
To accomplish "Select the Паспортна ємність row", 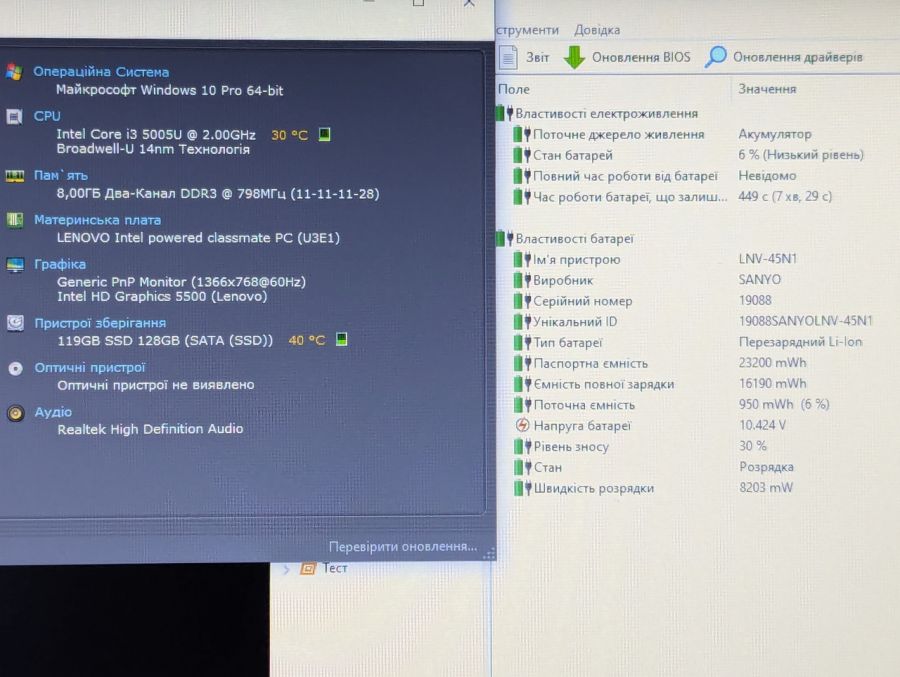I will [x=697, y=363].
